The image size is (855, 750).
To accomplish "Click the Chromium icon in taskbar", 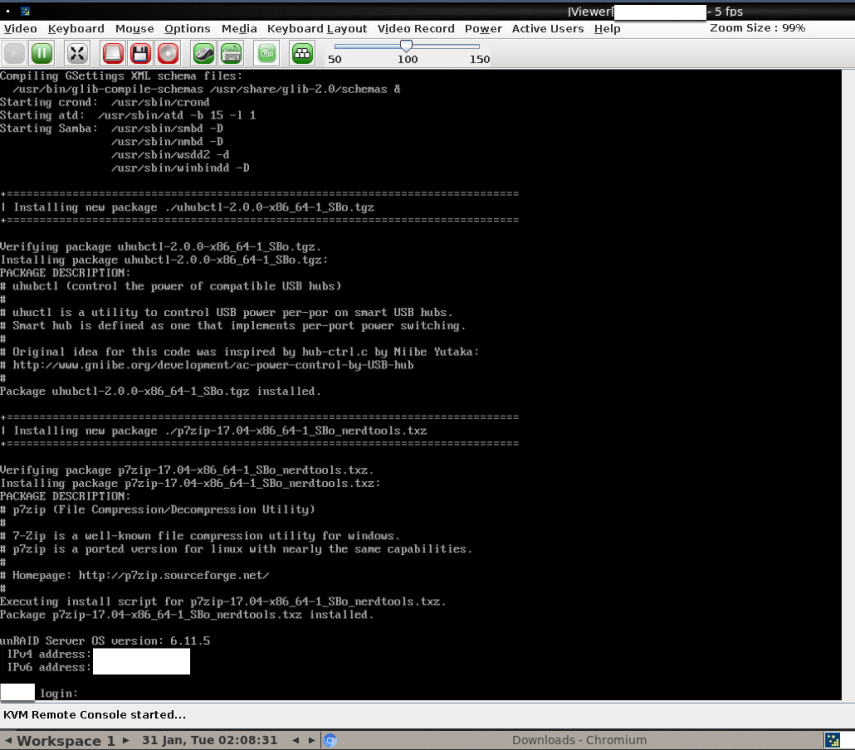I will 330,740.
